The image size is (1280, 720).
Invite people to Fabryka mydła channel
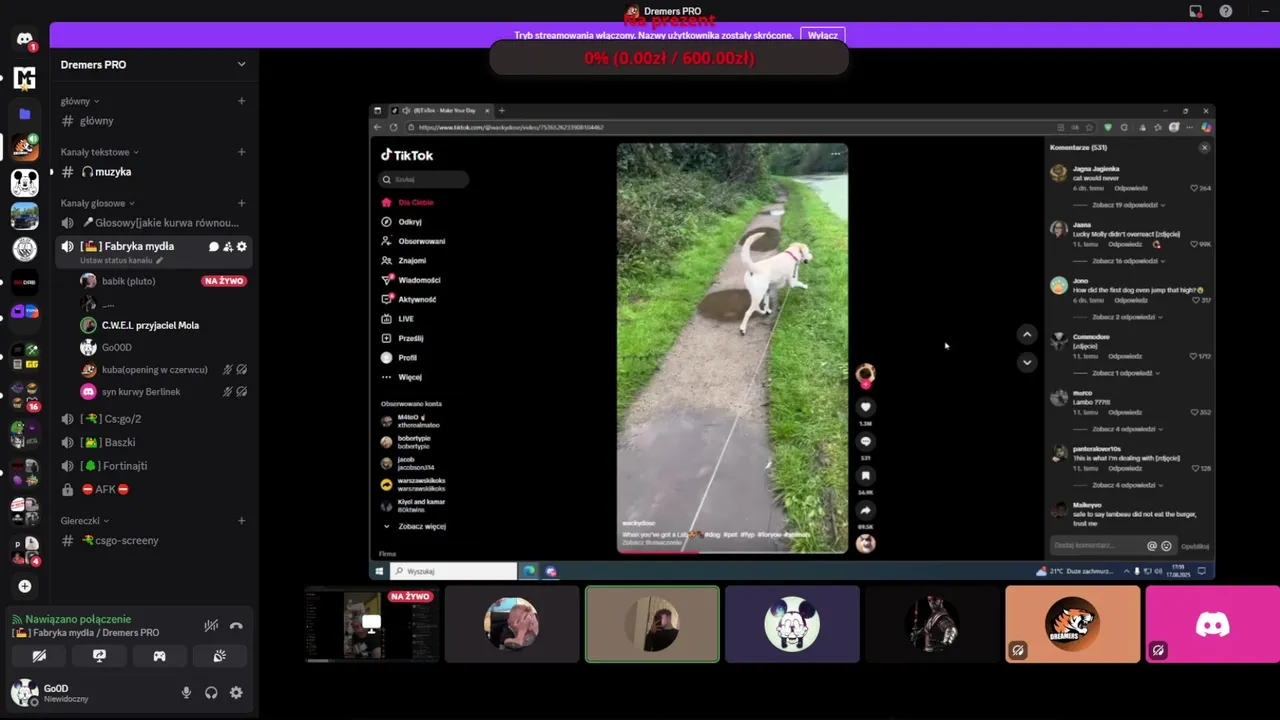227,246
